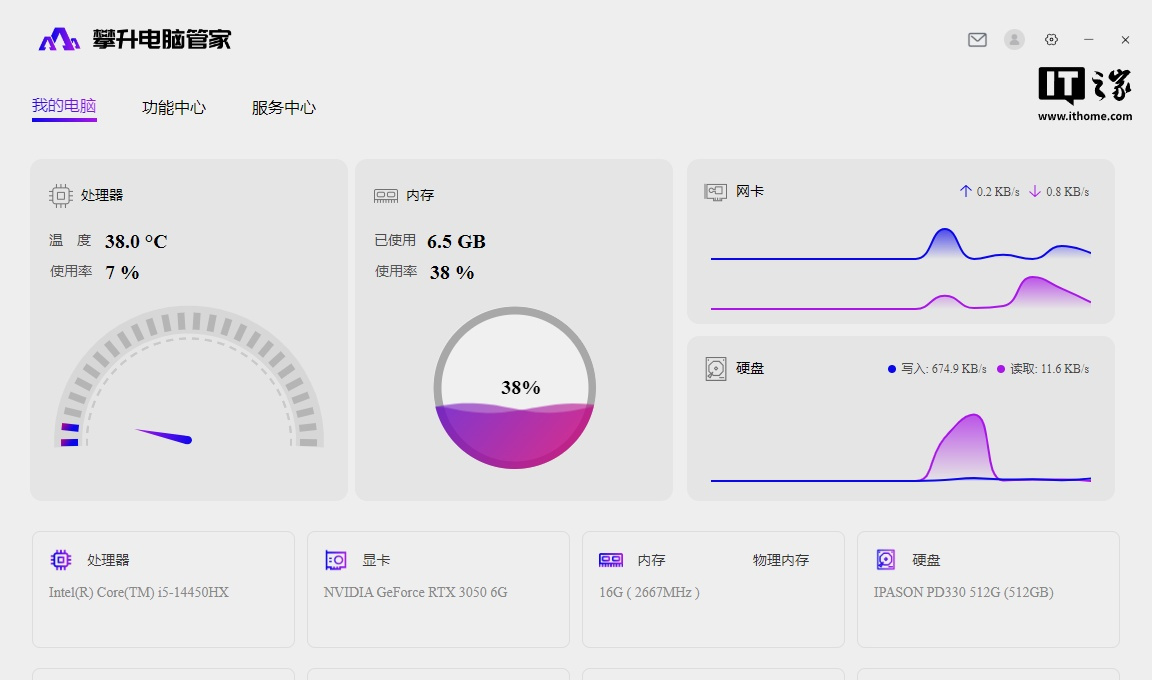
Task: Click the 38% memory usage circle
Action: coord(515,388)
